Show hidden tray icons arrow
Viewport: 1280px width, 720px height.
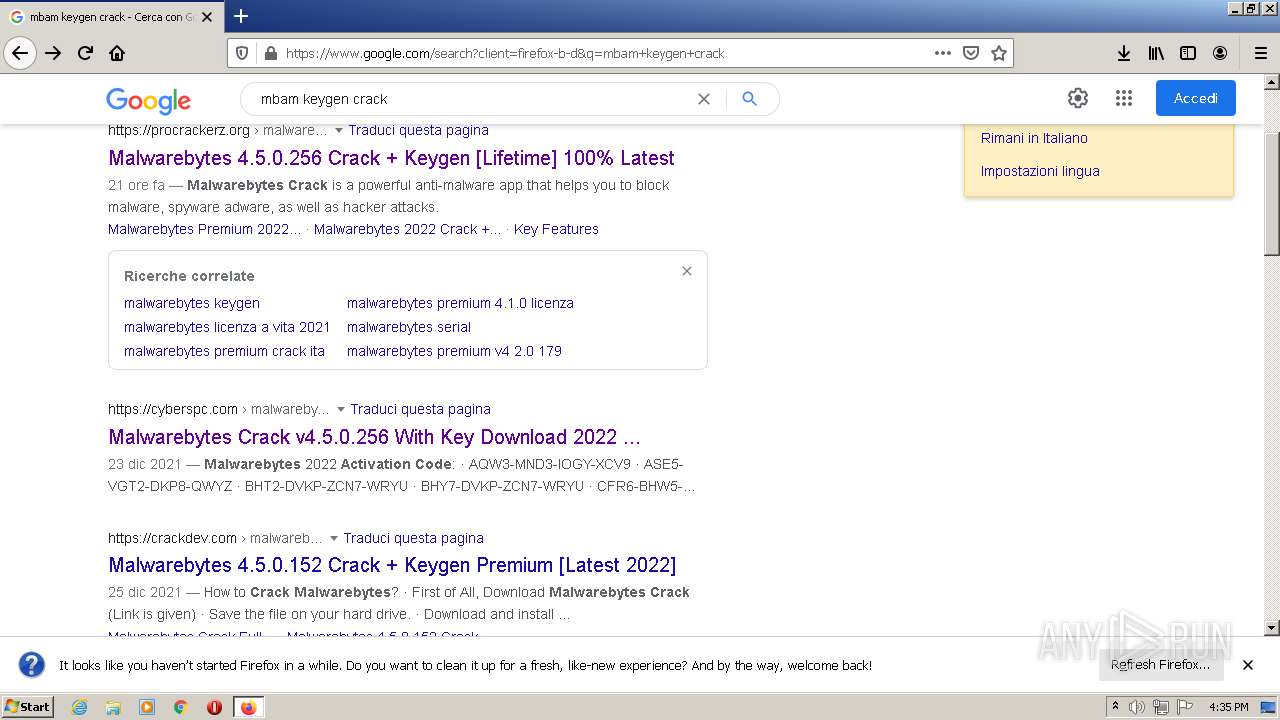1115,707
